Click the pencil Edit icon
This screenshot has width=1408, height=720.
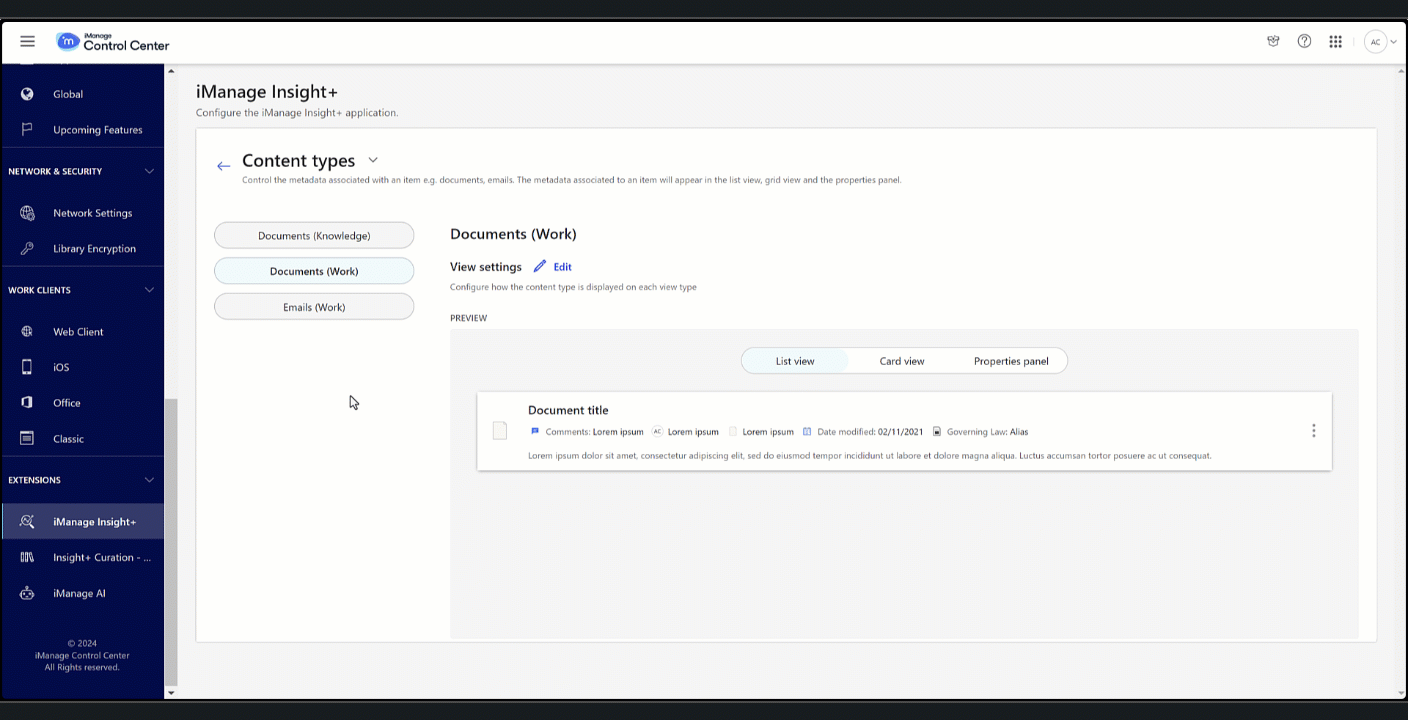click(x=540, y=267)
